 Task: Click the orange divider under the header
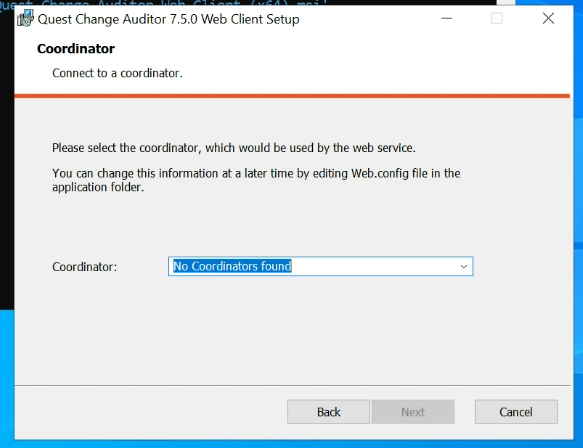pos(292,96)
